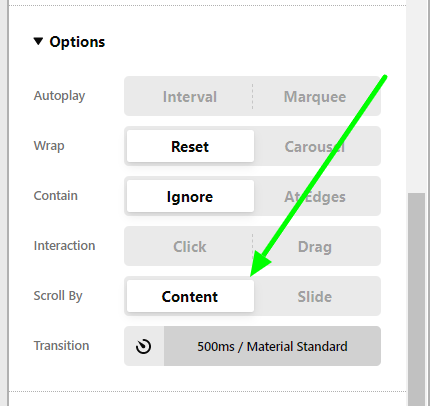Select Reset wrap mode

click(x=190, y=146)
